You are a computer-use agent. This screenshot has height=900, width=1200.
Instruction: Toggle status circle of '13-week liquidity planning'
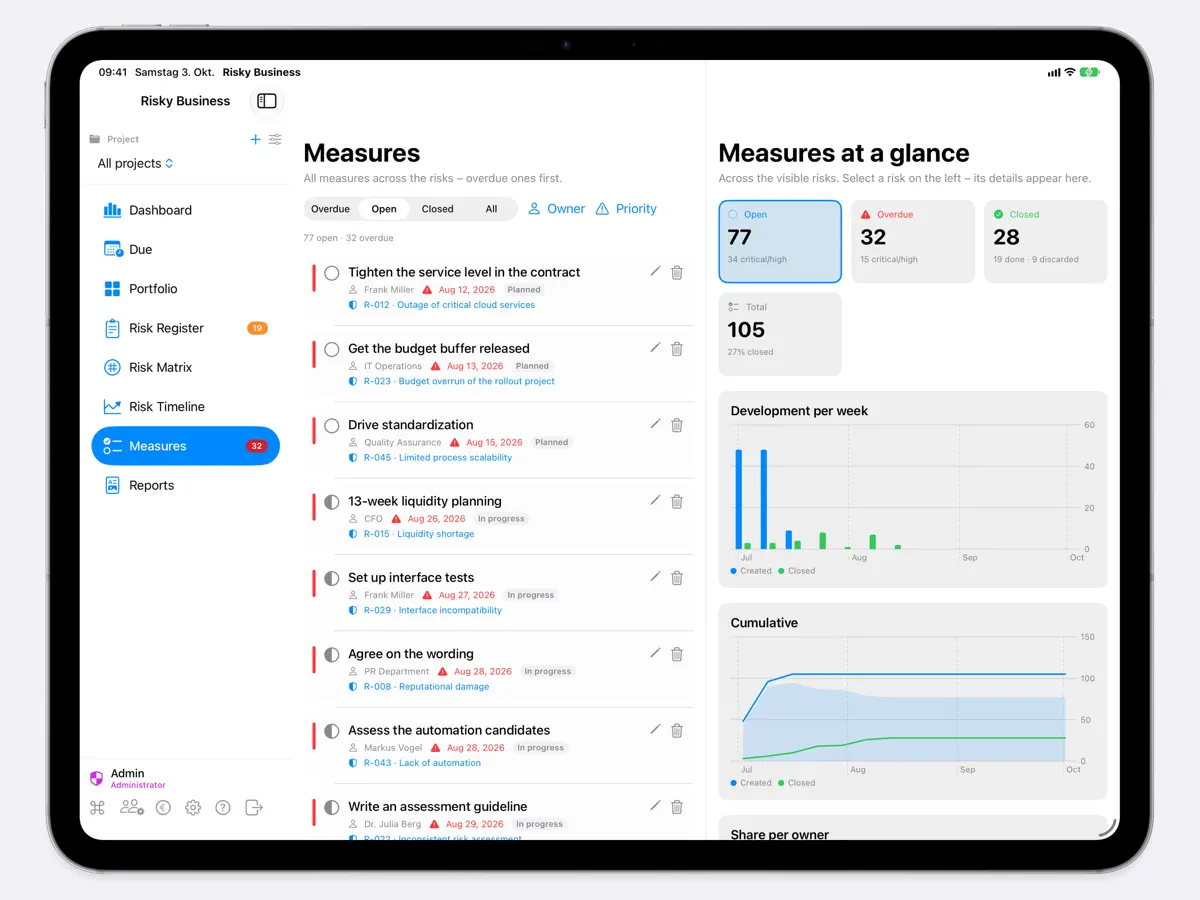click(x=332, y=502)
